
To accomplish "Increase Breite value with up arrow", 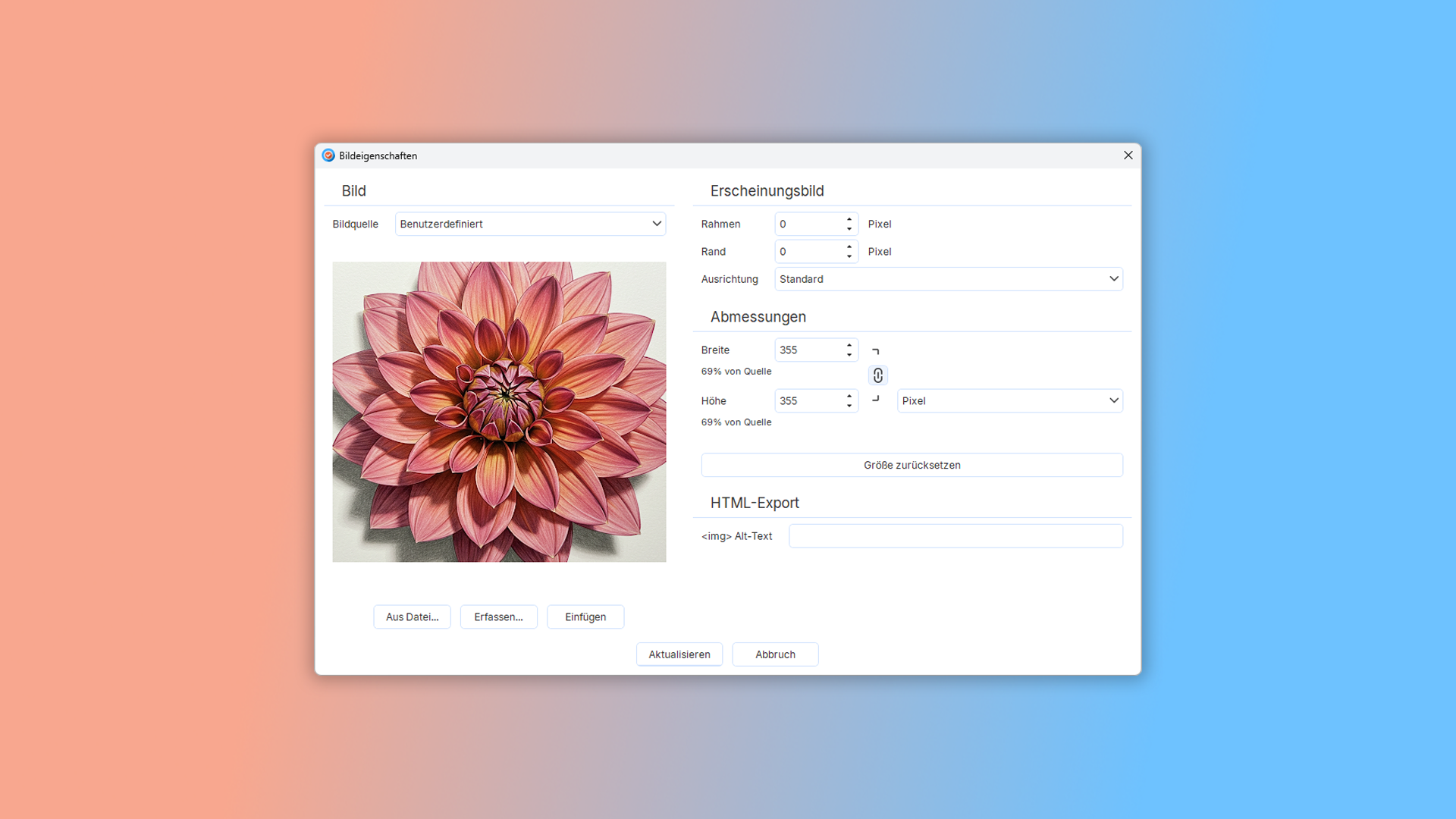I will tap(849, 345).
